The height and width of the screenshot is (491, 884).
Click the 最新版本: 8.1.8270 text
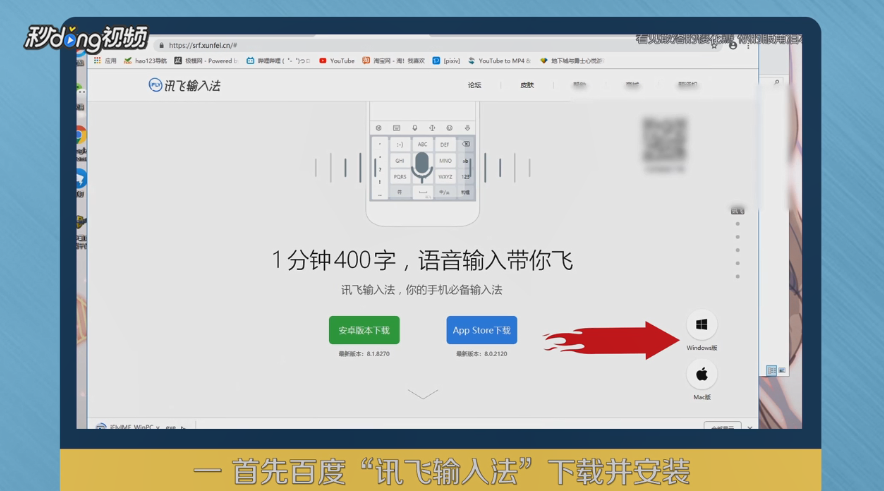click(364, 353)
